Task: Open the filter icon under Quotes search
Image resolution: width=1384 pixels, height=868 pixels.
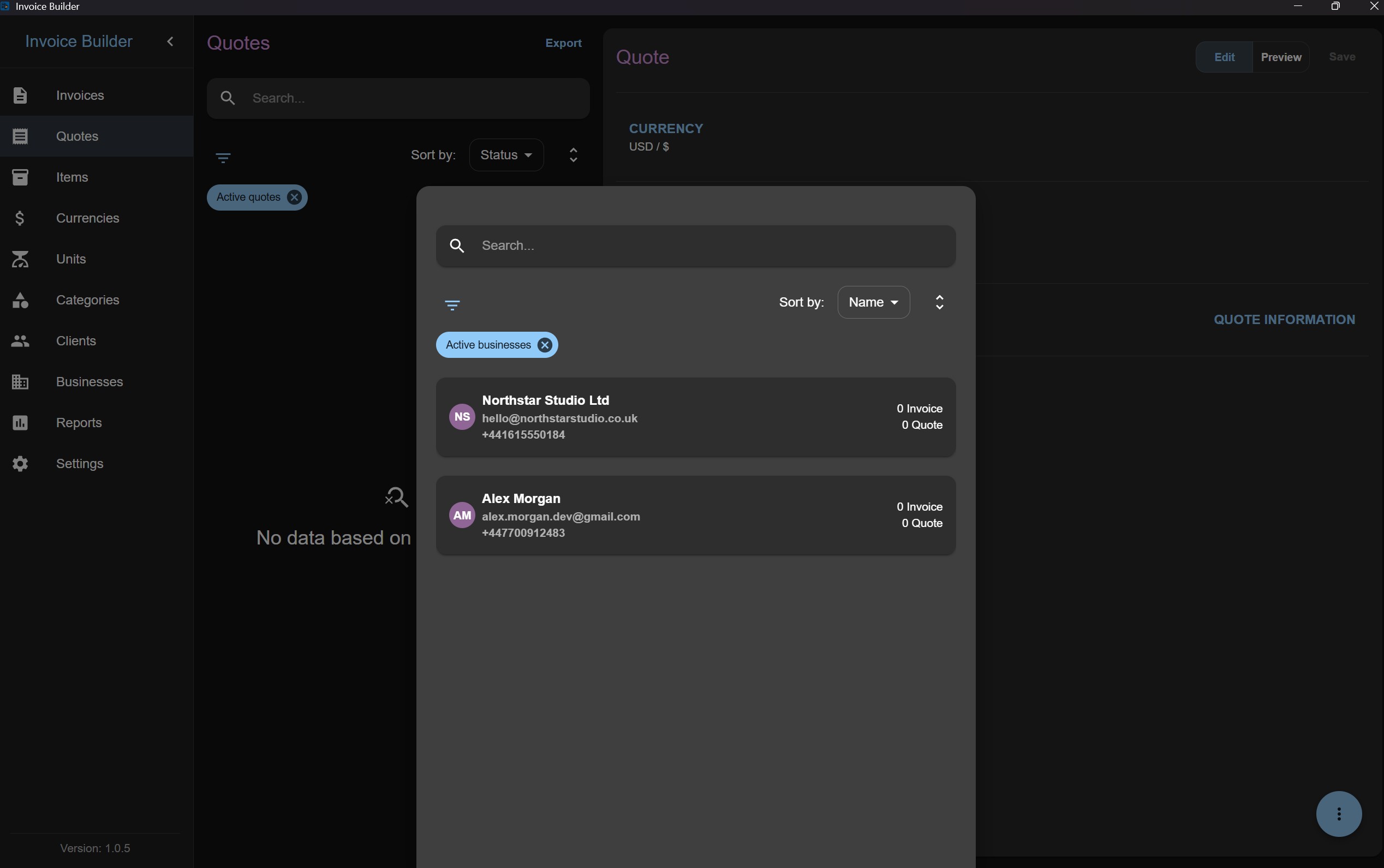Action: 223,157
